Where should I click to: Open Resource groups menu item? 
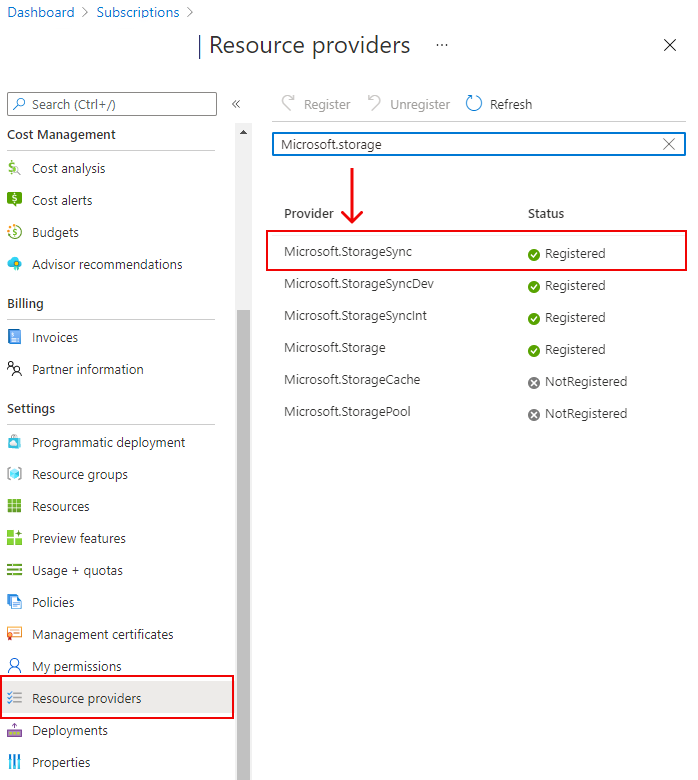tap(80, 475)
